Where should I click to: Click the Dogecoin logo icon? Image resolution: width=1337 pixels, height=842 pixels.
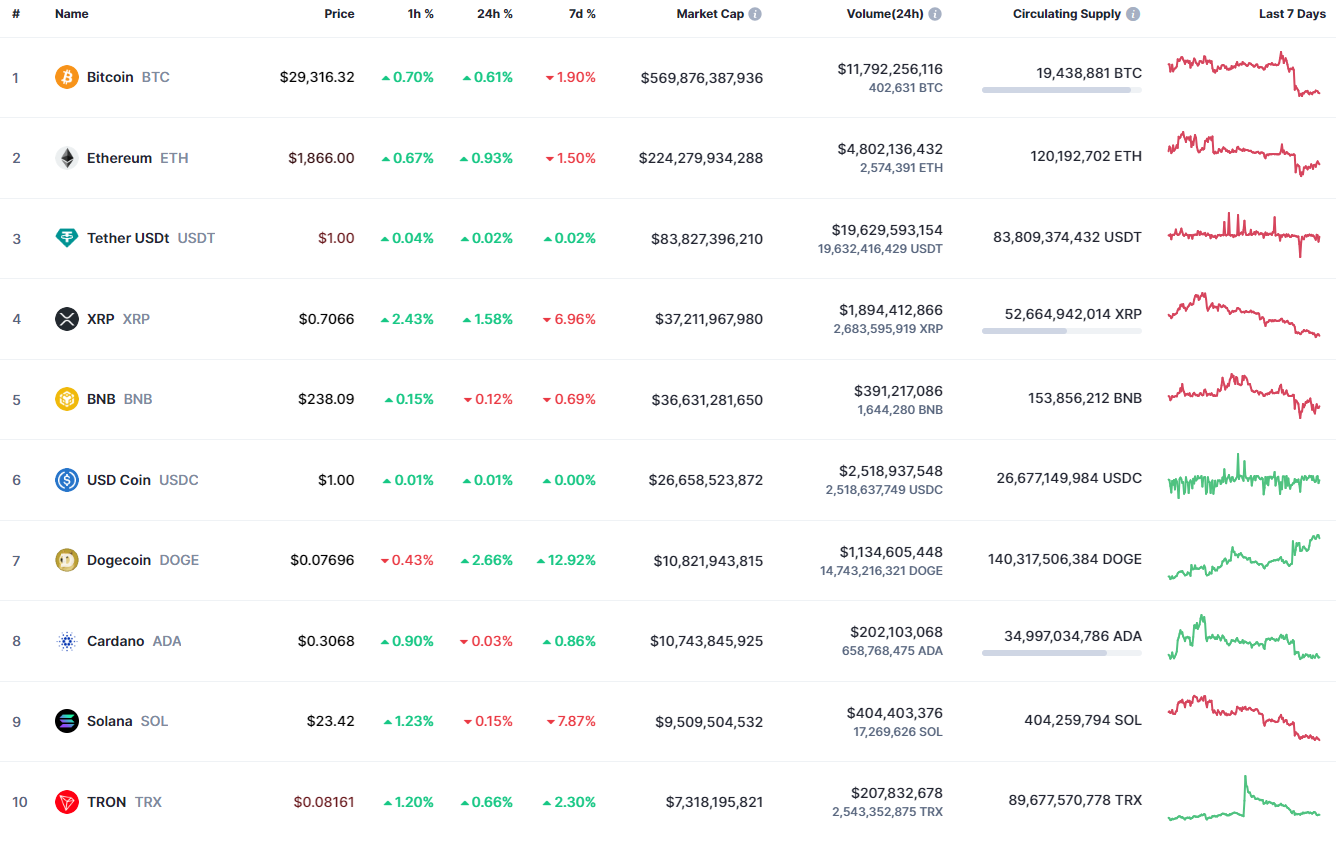tap(66, 560)
